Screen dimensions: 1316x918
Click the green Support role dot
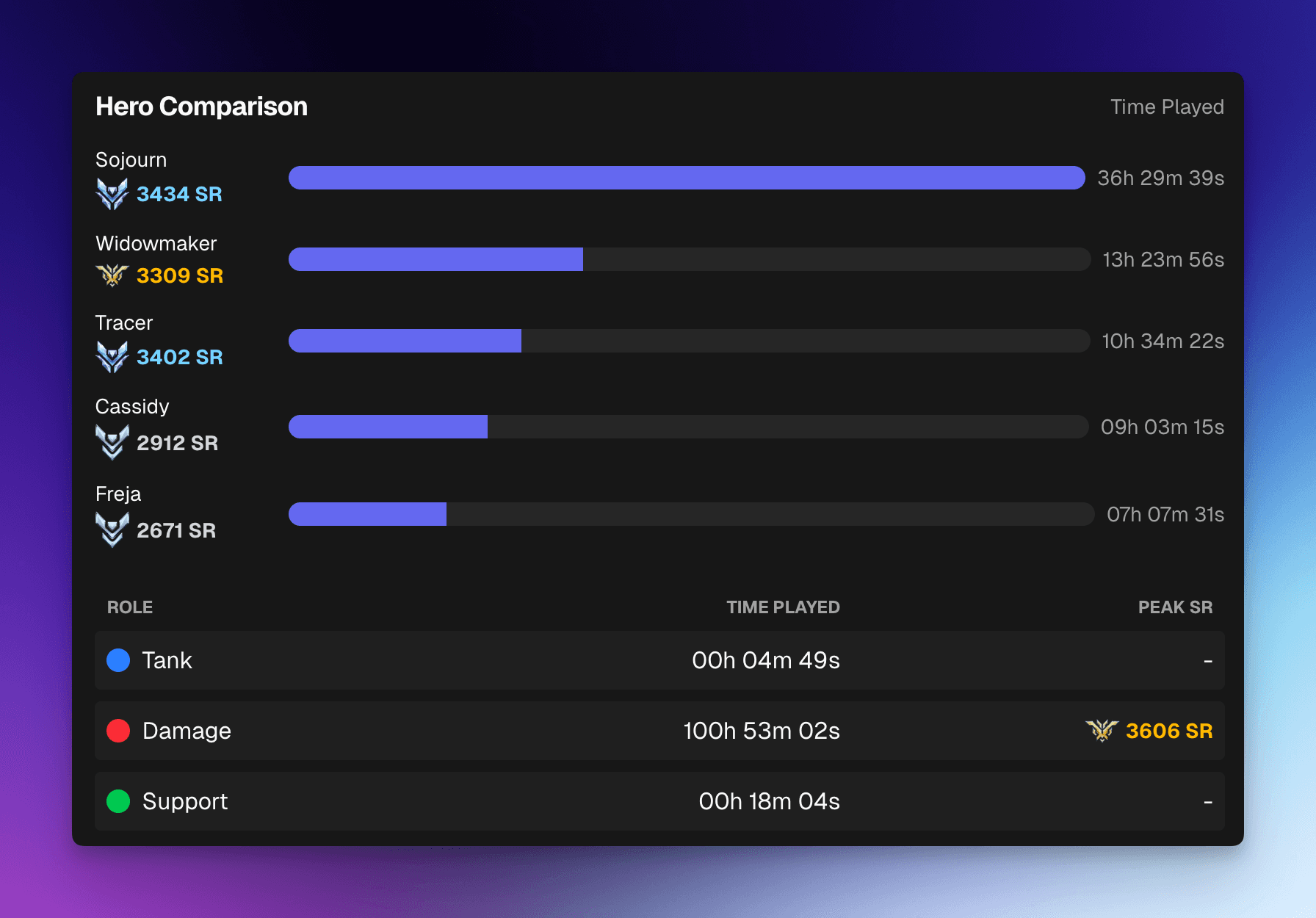click(x=118, y=801)
